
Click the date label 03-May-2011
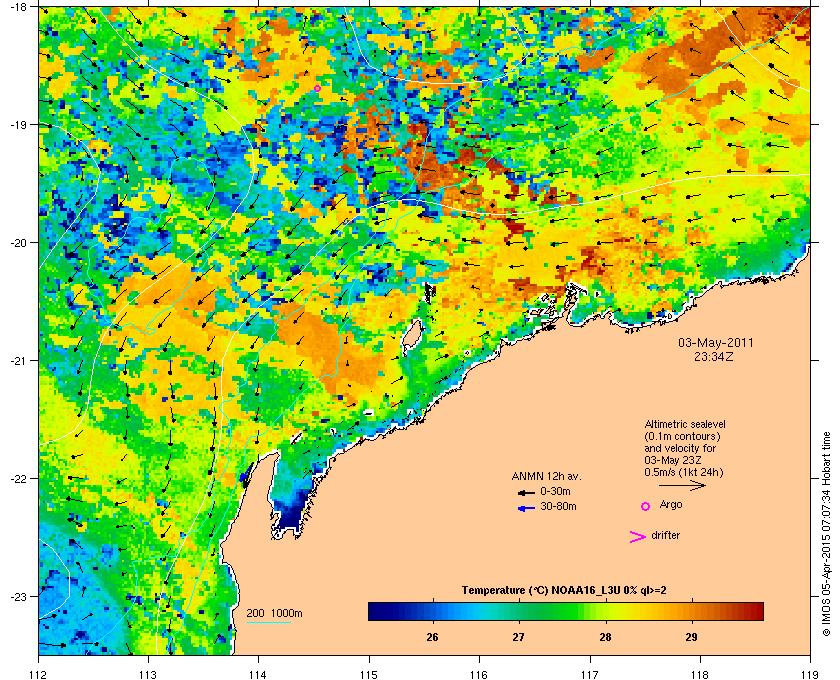(x=716, y=343)
